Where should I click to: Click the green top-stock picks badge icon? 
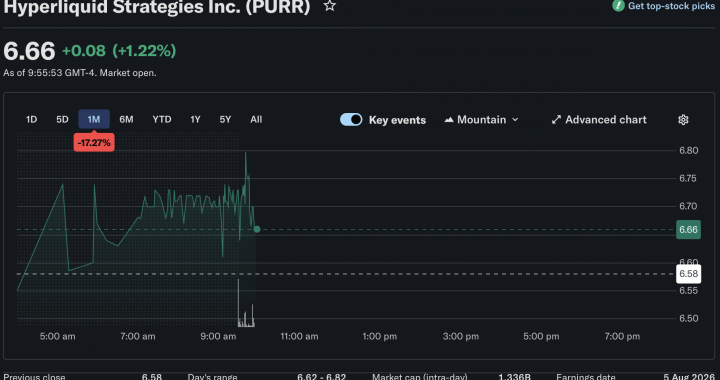click(x=618, y=6)
